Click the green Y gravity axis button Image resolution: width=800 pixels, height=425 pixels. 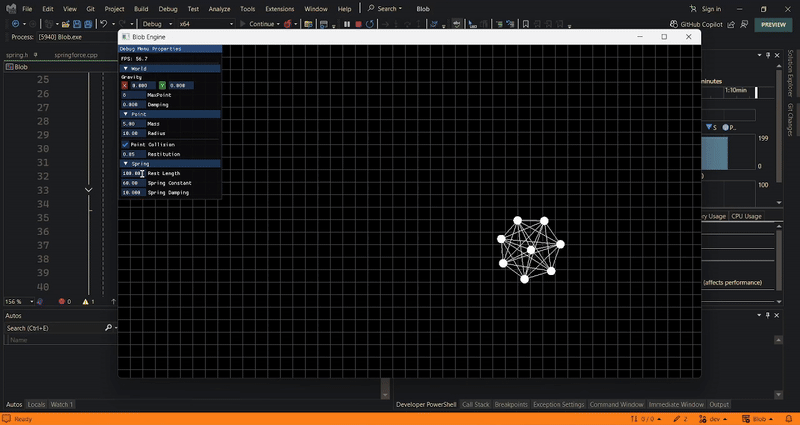(162, 86)
